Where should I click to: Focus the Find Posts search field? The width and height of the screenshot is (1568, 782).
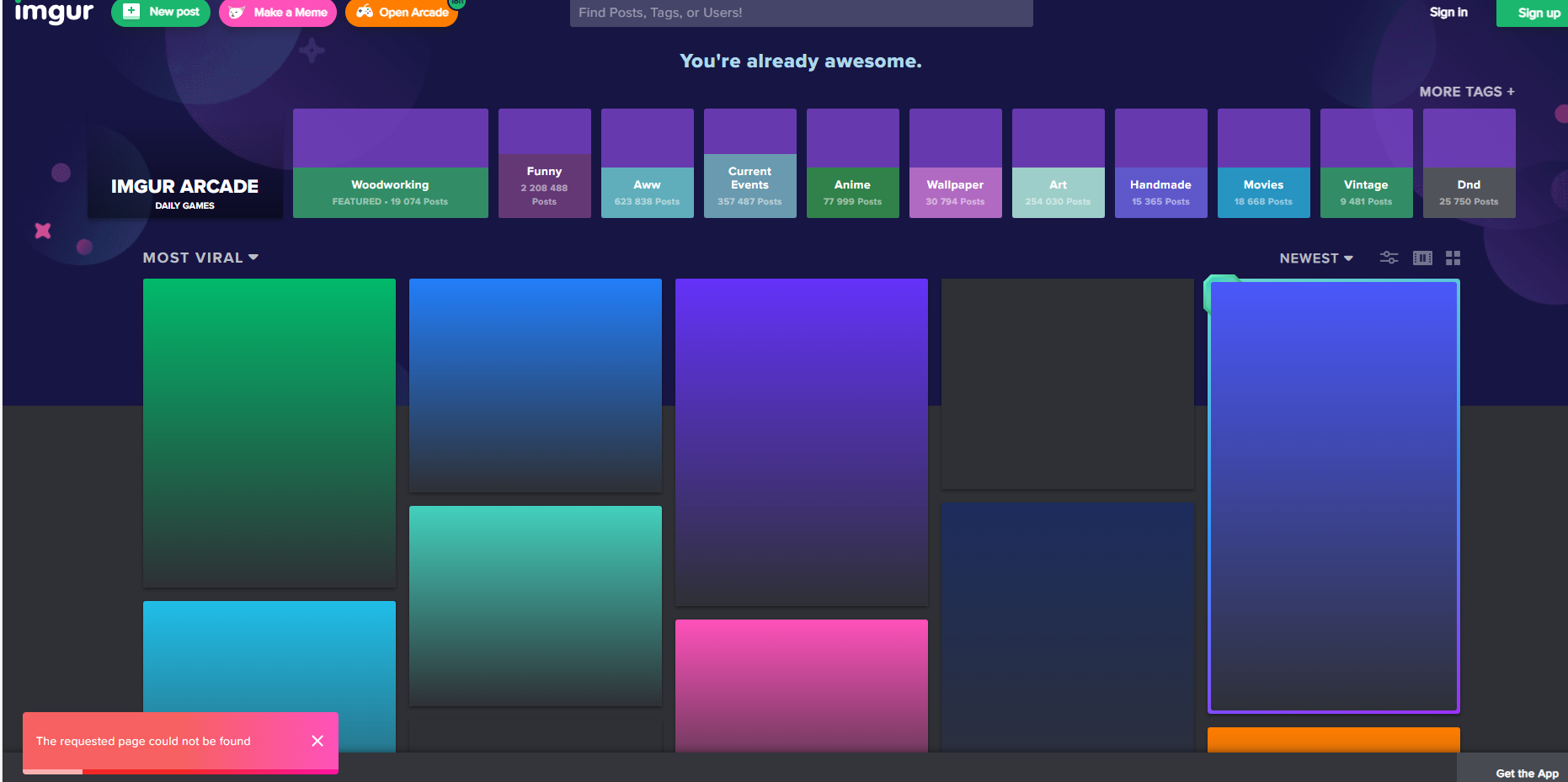click(x=801, y=13)
